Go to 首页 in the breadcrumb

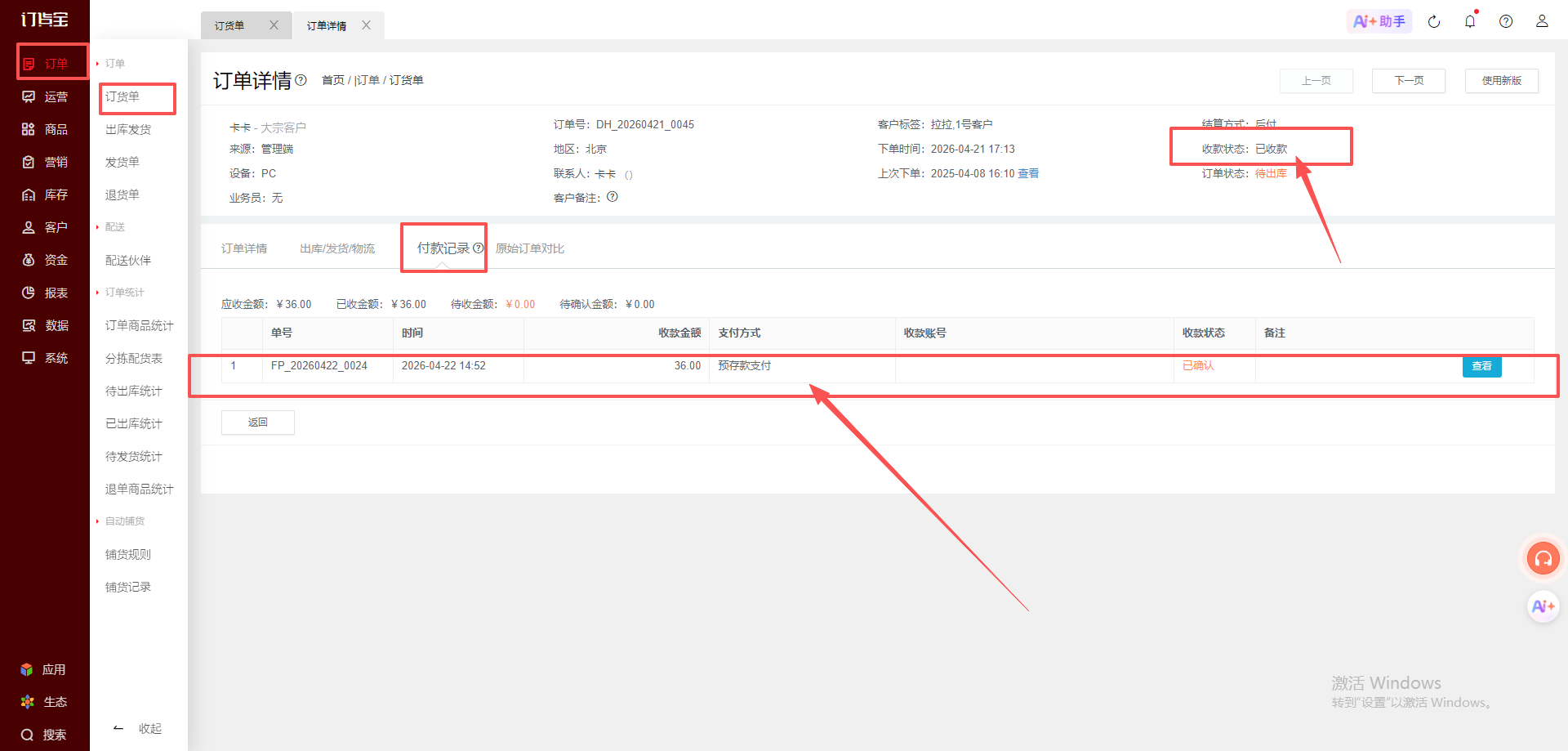coord(333,80)
